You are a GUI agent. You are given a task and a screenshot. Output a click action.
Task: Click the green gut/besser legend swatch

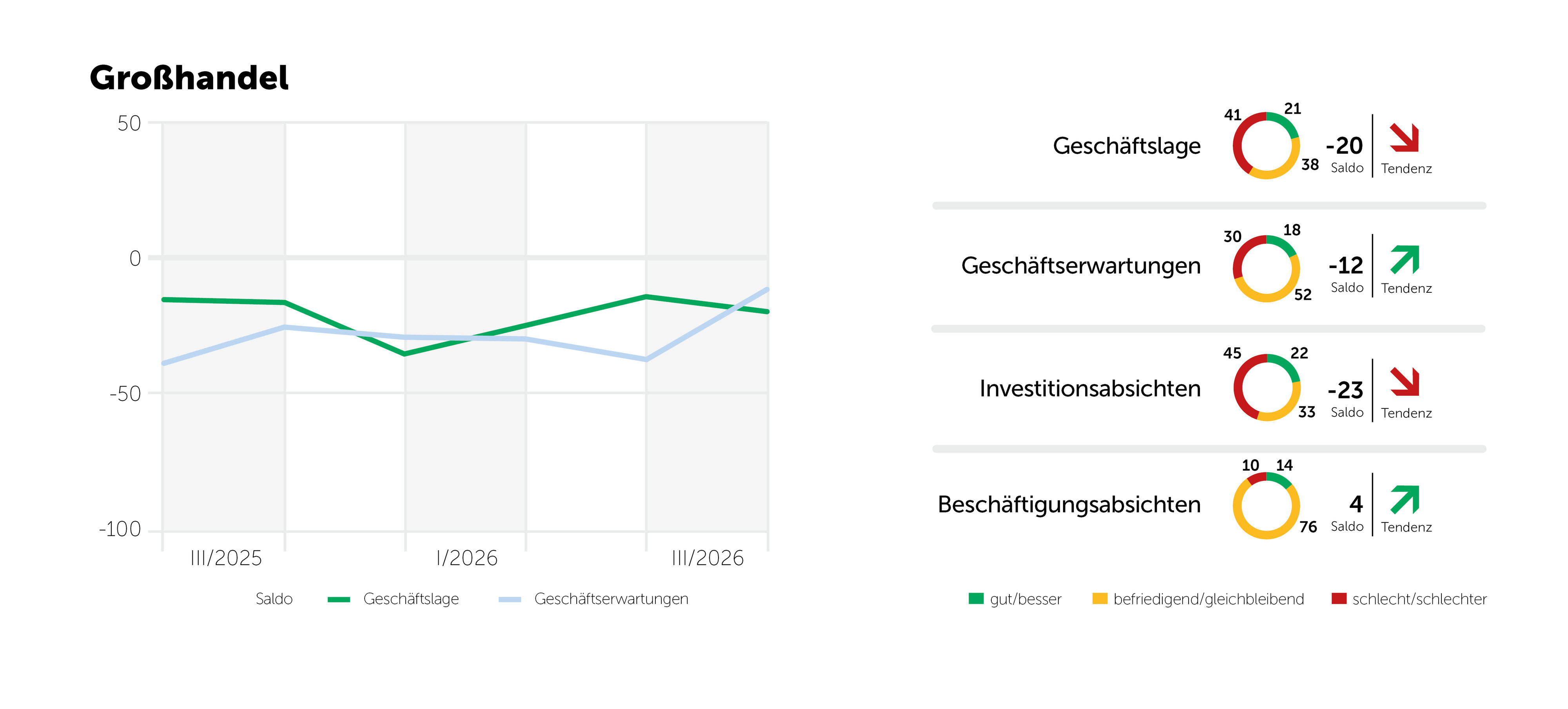coord(976,598)
